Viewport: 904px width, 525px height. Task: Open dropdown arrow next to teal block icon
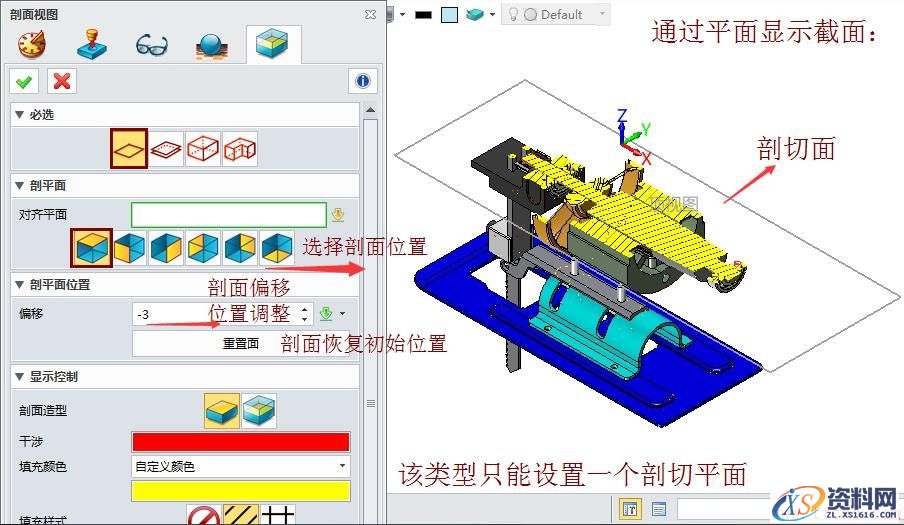pyautogui.click(x=492, y=14)
